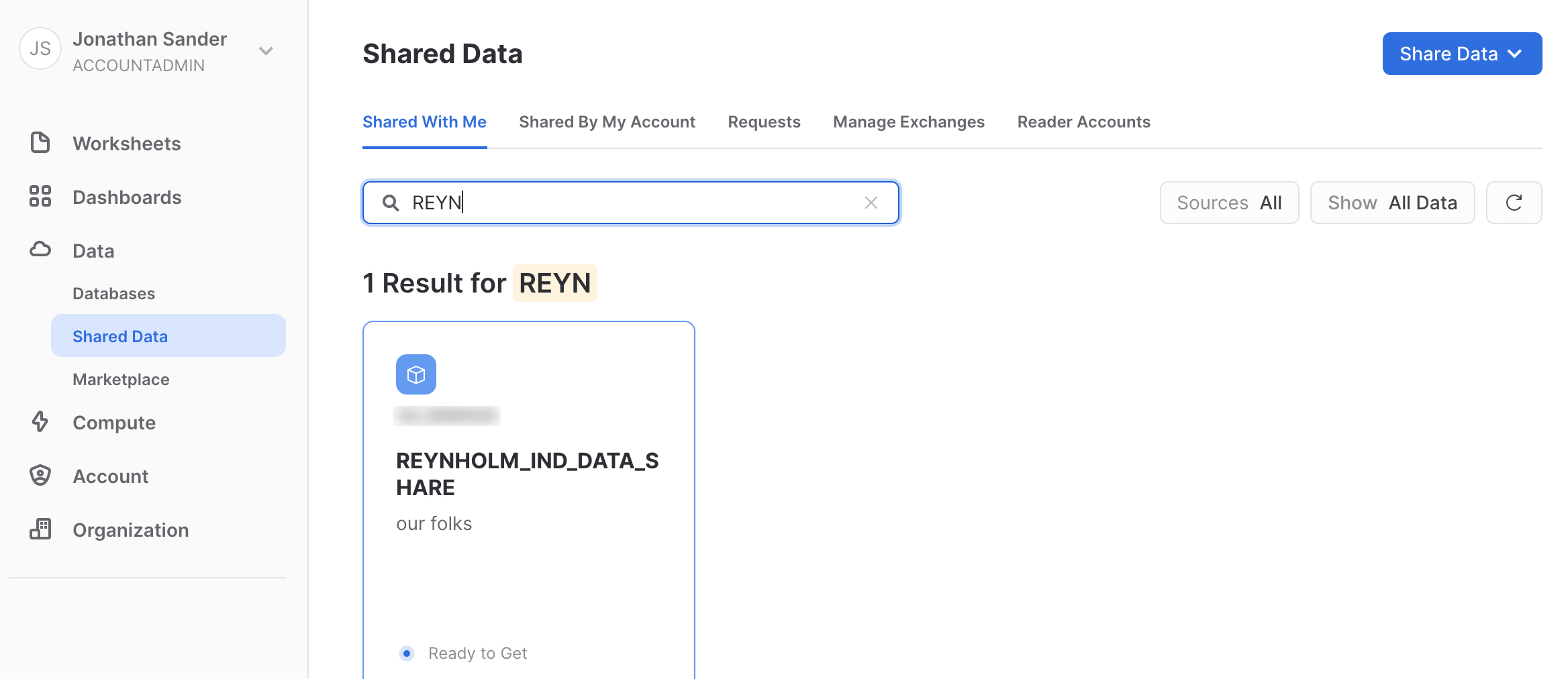The image size is (1568, 679).
Task: Click the blue cube share icon
Action: [415, 374]
